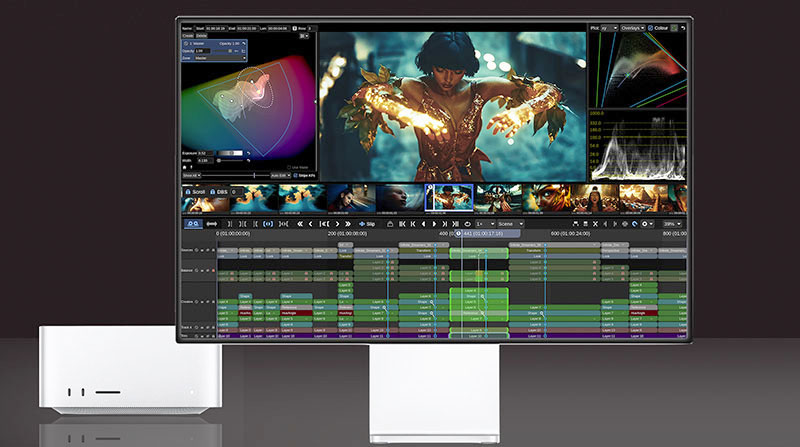
Task: Click the list options icon above color wheel
Action: [x=304, y=36]
